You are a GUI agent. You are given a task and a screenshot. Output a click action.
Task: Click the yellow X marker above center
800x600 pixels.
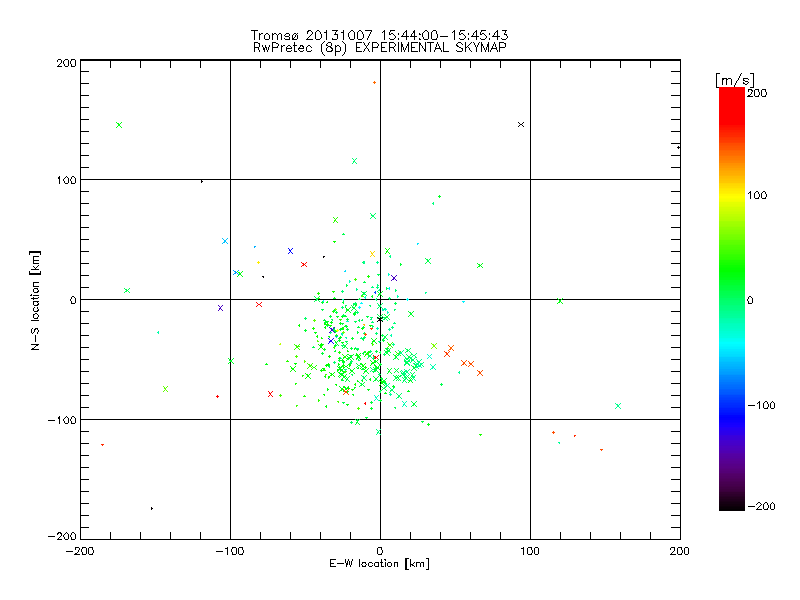pos(372,254)
